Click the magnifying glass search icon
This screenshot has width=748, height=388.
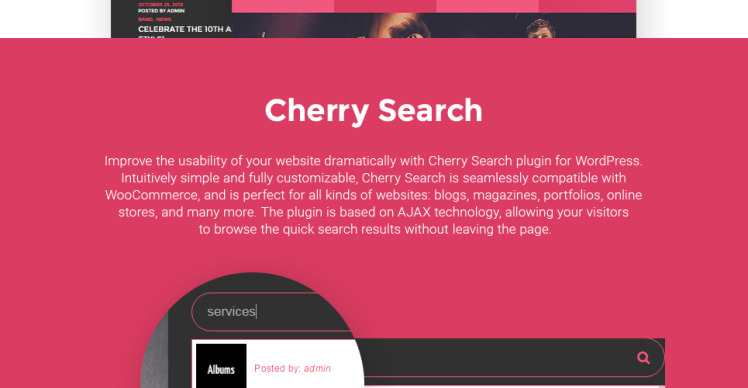(643, 357)
